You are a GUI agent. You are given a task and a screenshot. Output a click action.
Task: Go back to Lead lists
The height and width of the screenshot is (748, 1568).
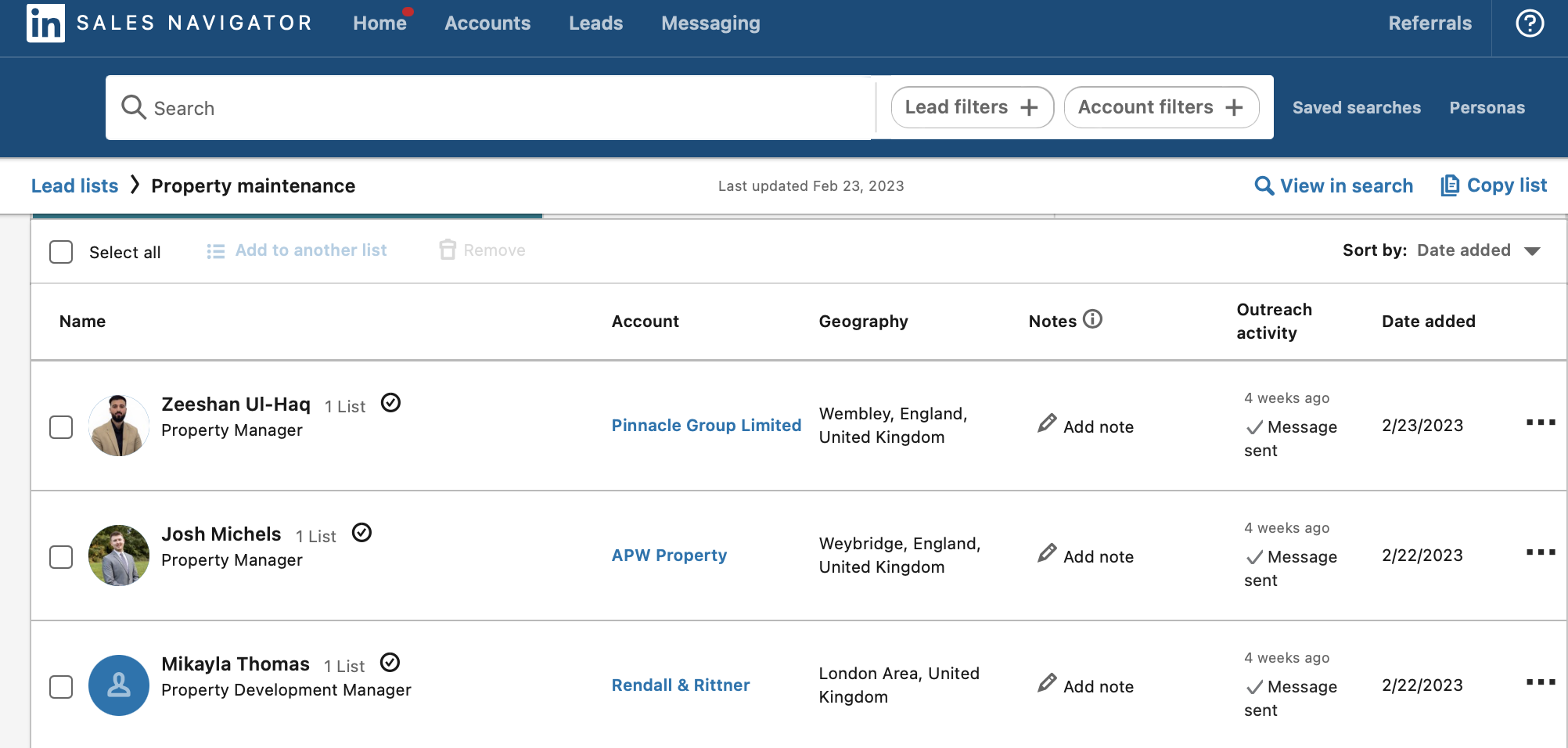pos(74,186)
